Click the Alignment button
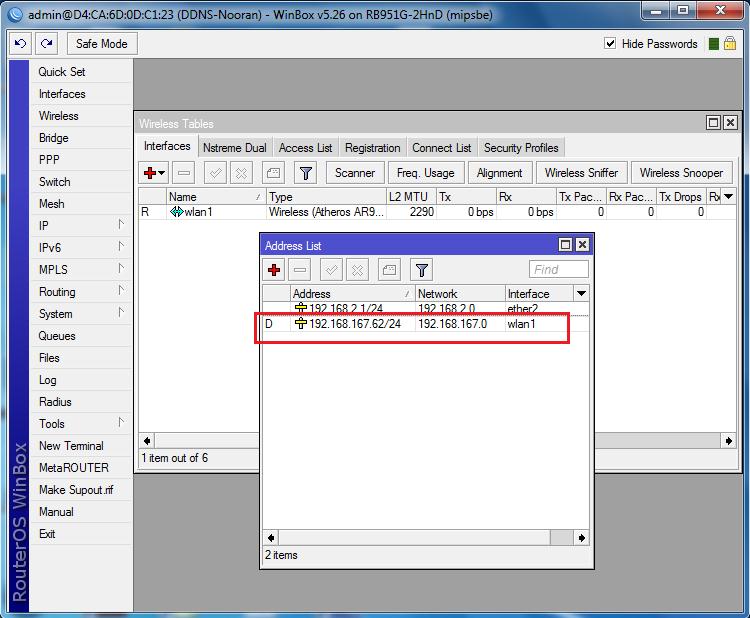This screenshot has height=618, width=750. pyautogui.click(x=500, y=173)
